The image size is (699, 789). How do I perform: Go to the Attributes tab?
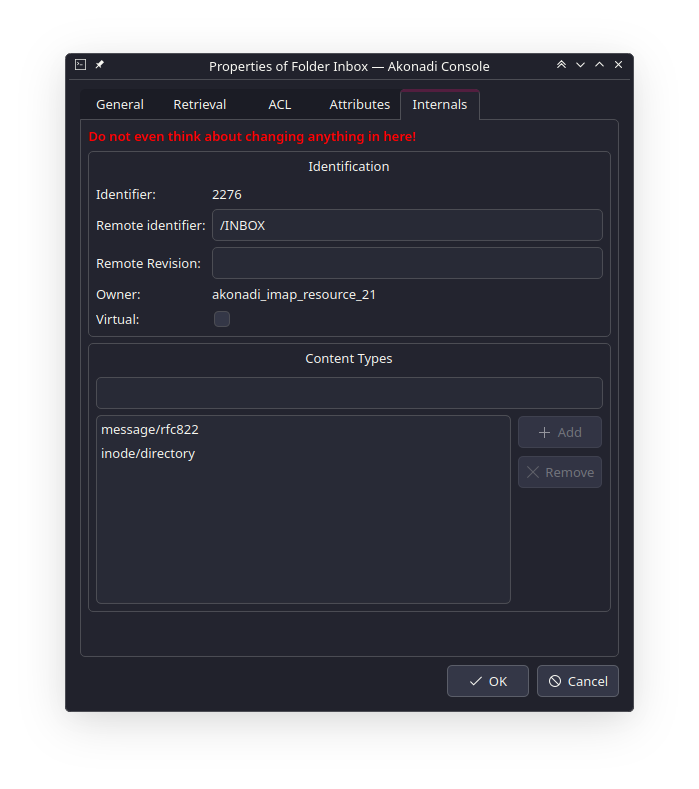click(360, 105)
